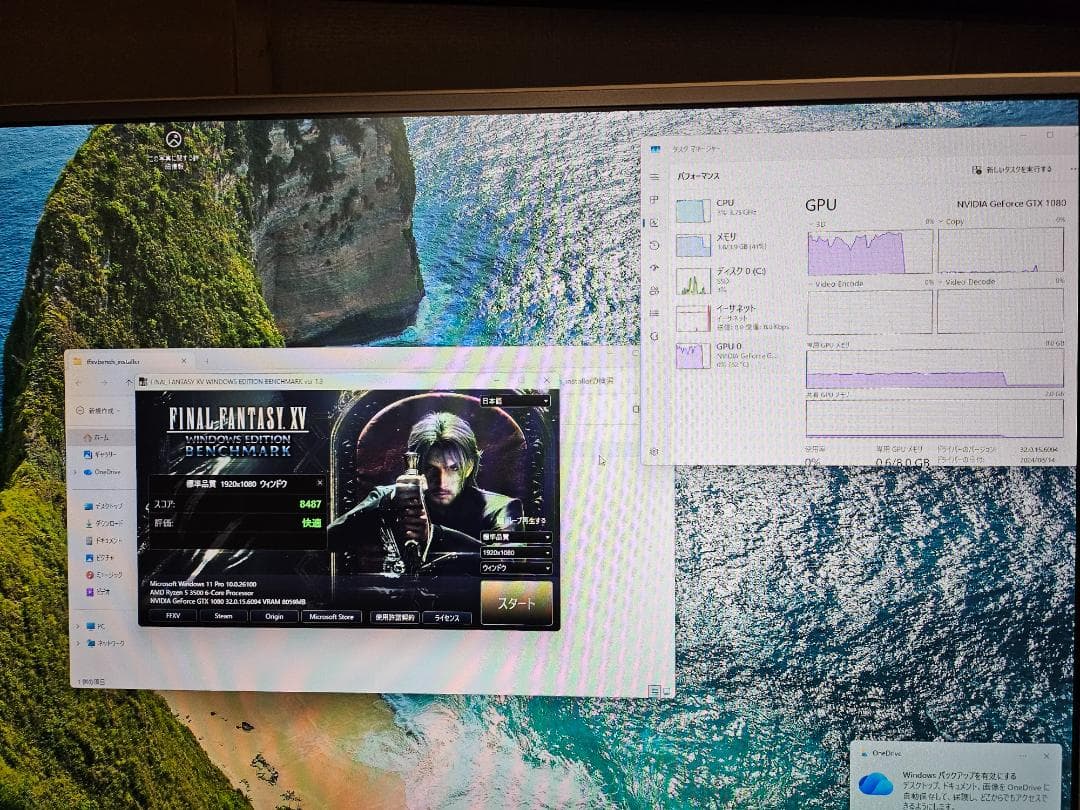The height and width of the screenshot is (810, 1080).
Task: Close File Explorer tab ffxvbench_installer
Action: [184, 361]
